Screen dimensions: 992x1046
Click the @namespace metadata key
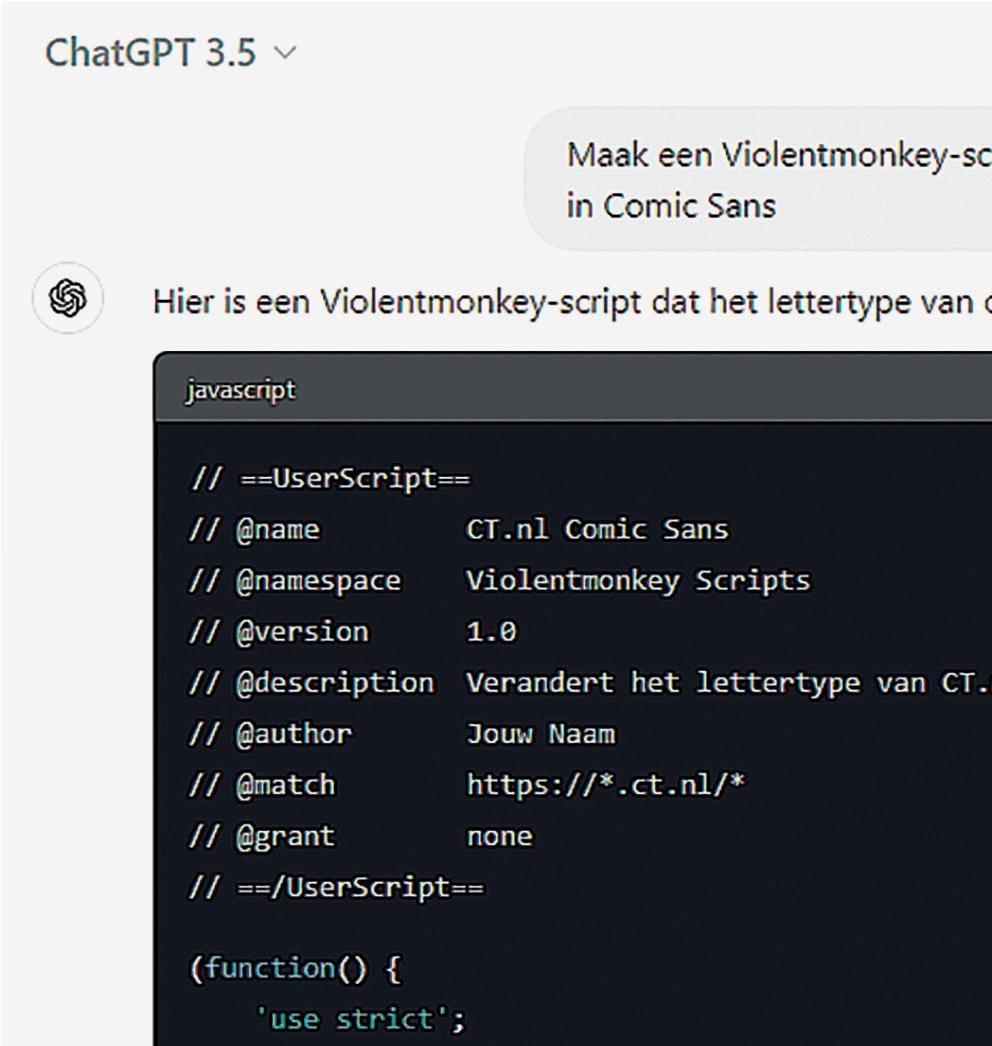click(x=318, y=581)
